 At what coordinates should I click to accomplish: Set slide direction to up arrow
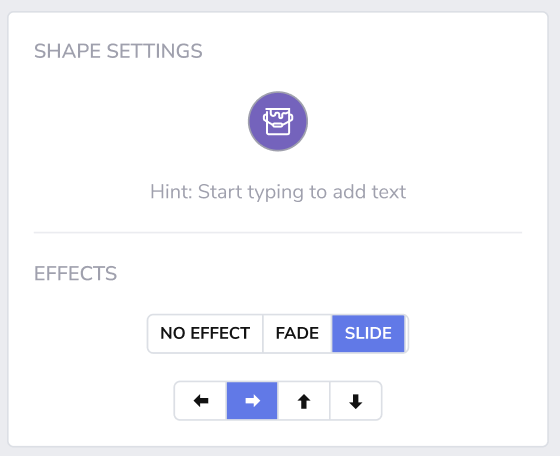(304, 401)
